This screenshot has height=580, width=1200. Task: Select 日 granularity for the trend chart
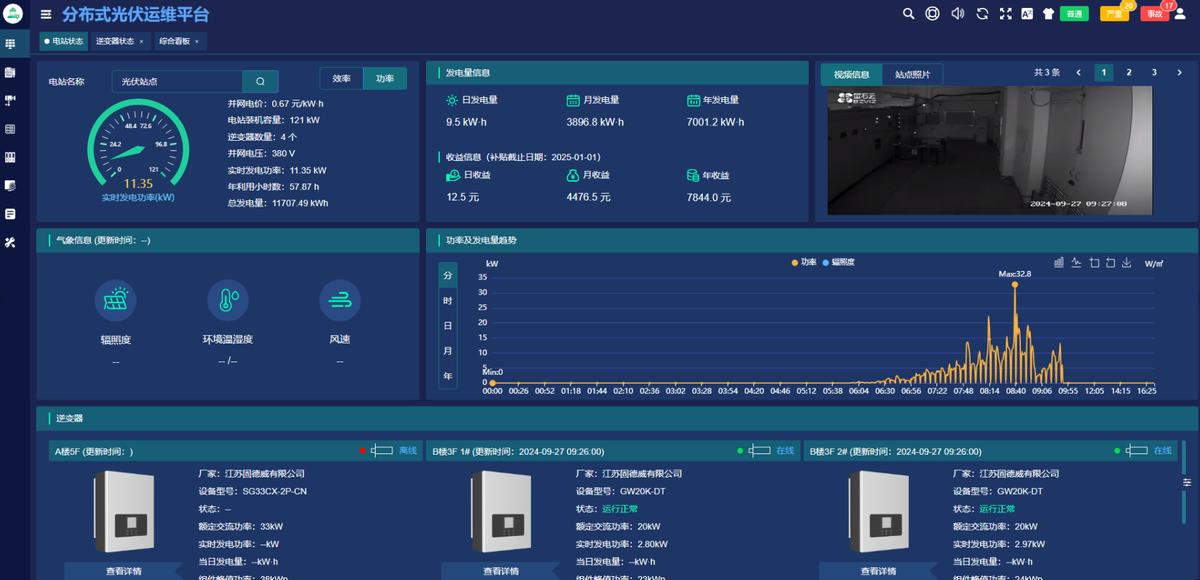point(447,327)
